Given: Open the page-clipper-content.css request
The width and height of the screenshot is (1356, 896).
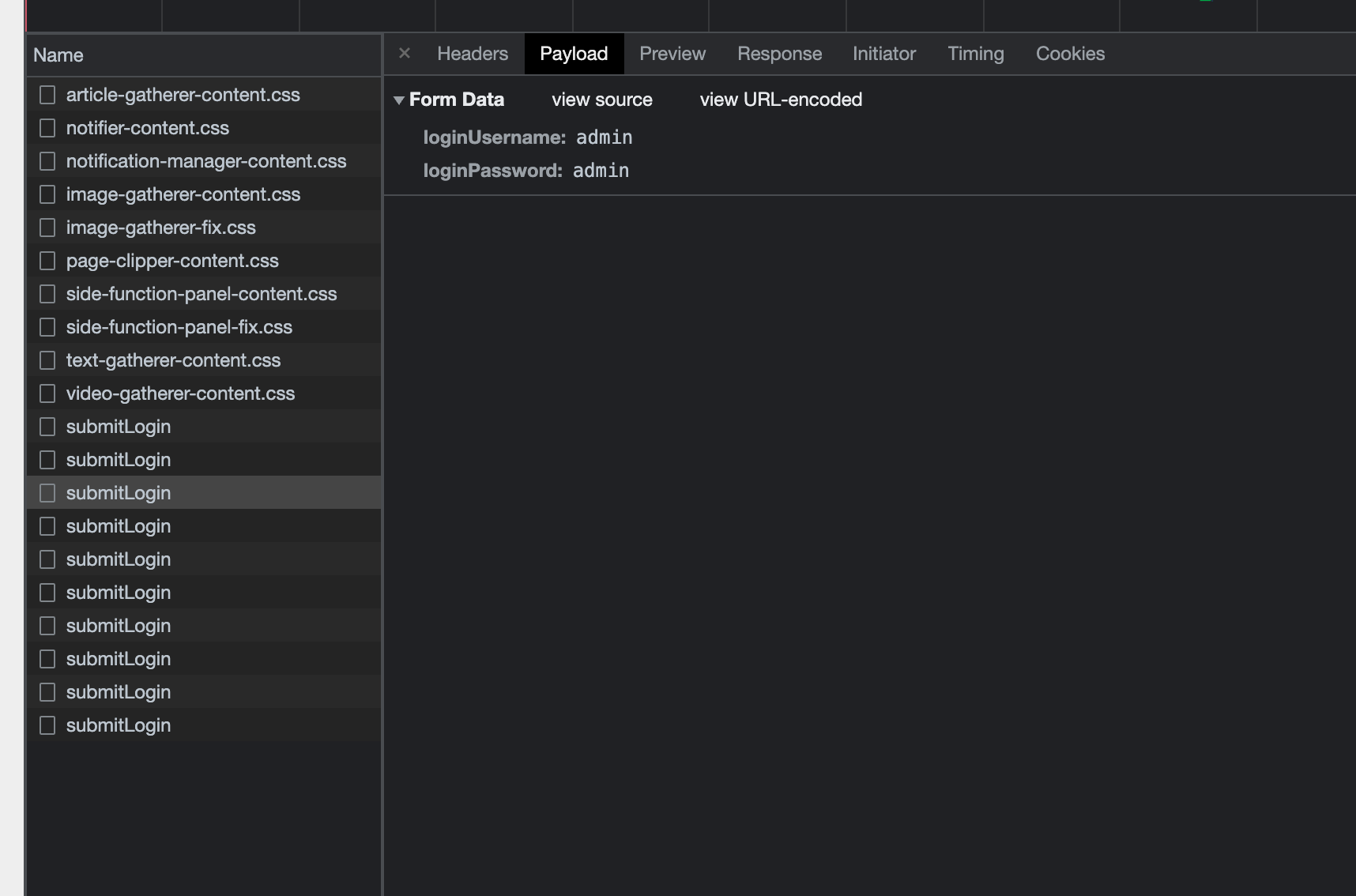Looking at the screenshot, I should [x=172, y=260].
